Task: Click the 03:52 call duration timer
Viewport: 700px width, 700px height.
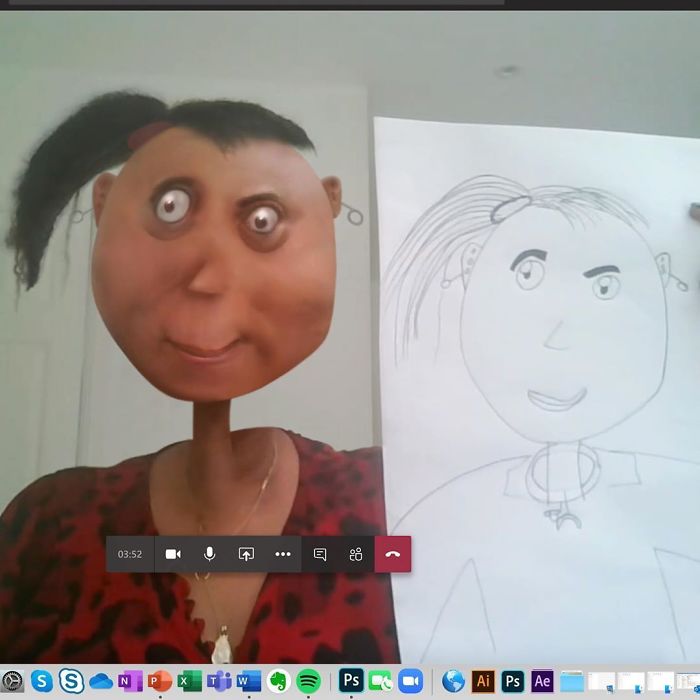Action: pos(130,554)
